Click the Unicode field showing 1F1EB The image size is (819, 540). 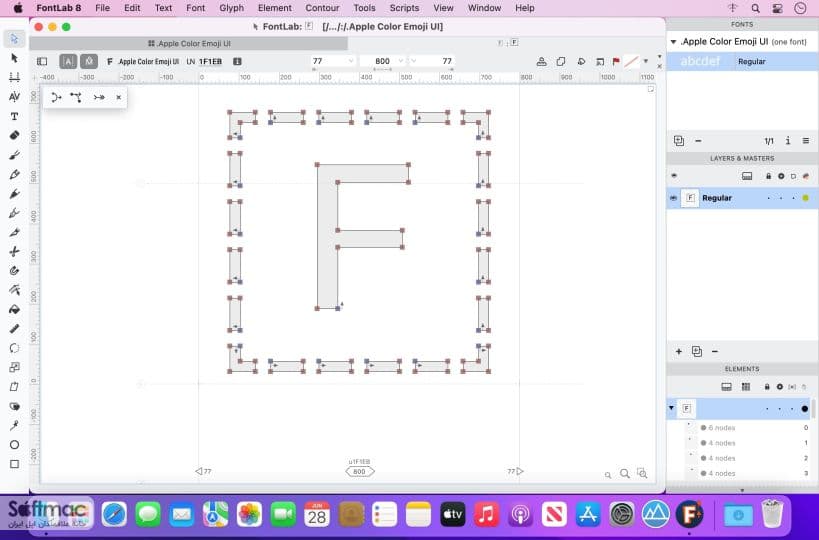tap(210, 62)
